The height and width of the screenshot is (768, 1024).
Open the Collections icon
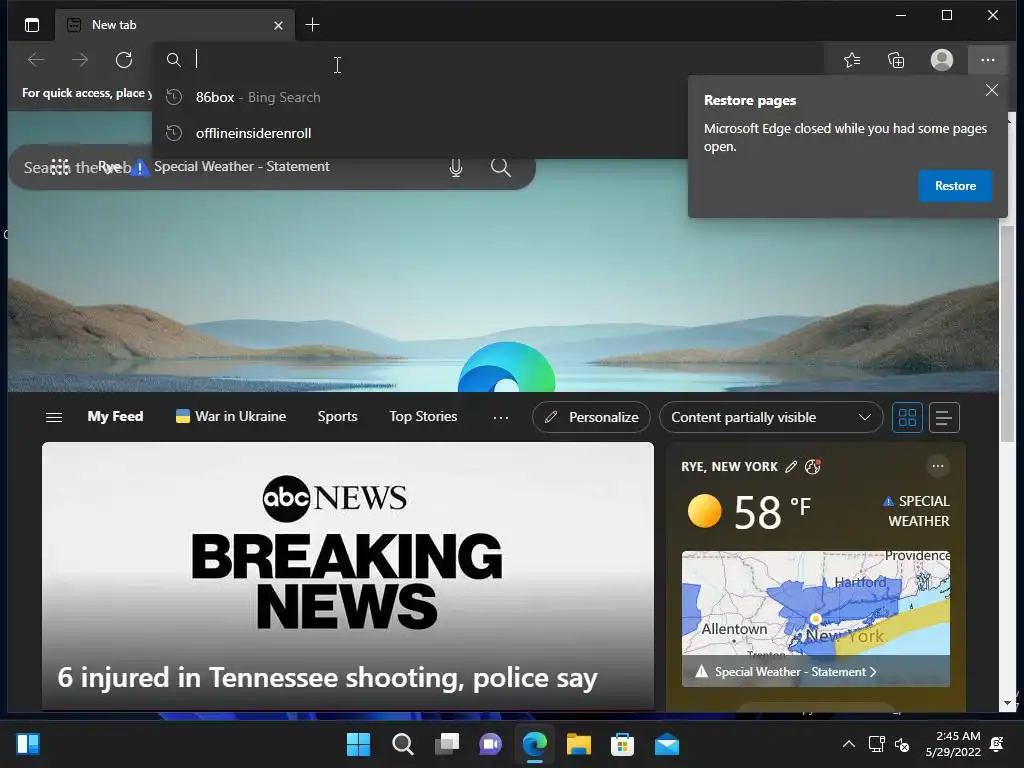pyautogui.click(x=896, y=60)
